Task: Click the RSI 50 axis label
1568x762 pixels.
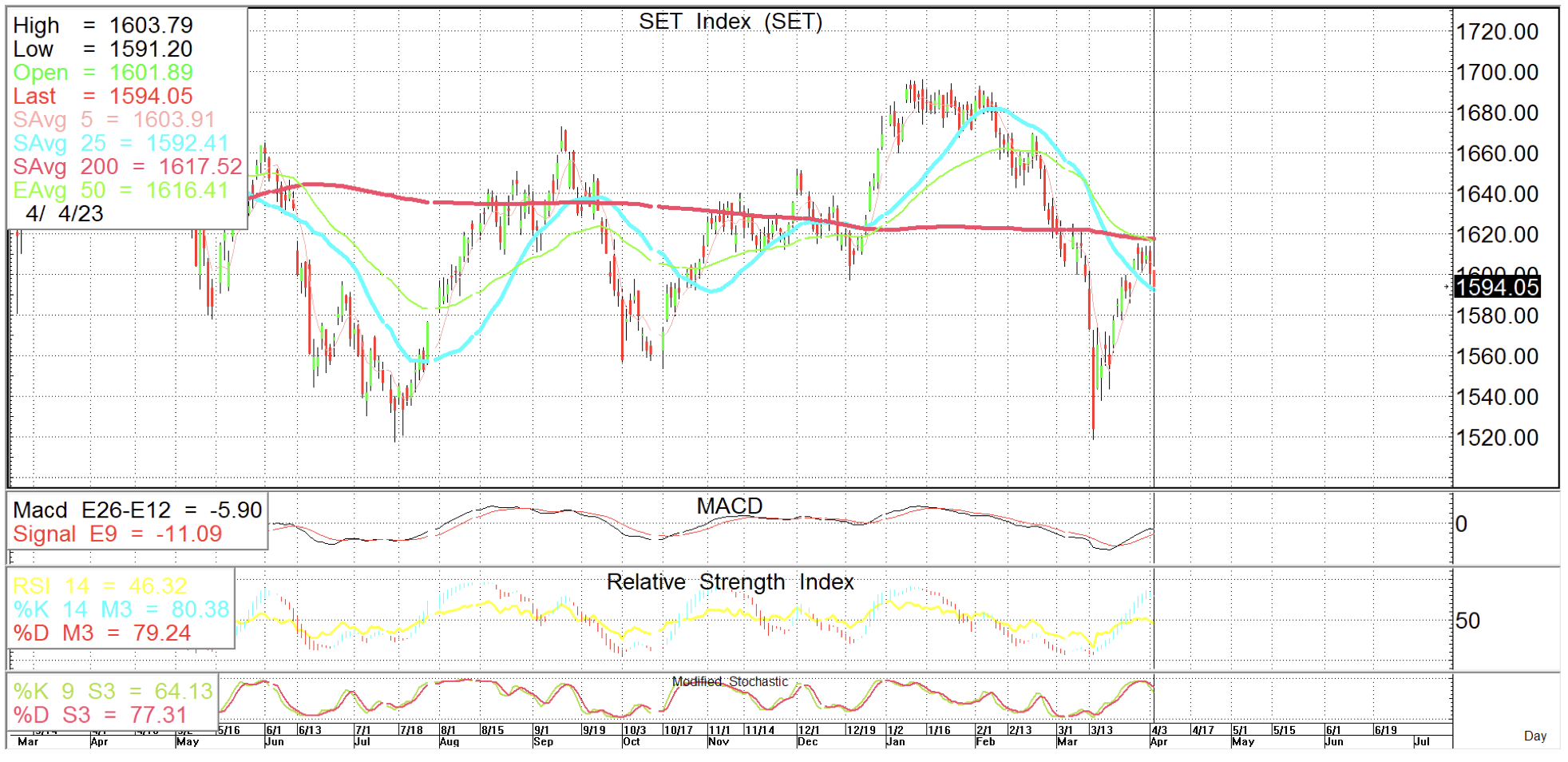Action: (x=1467, y=621)
